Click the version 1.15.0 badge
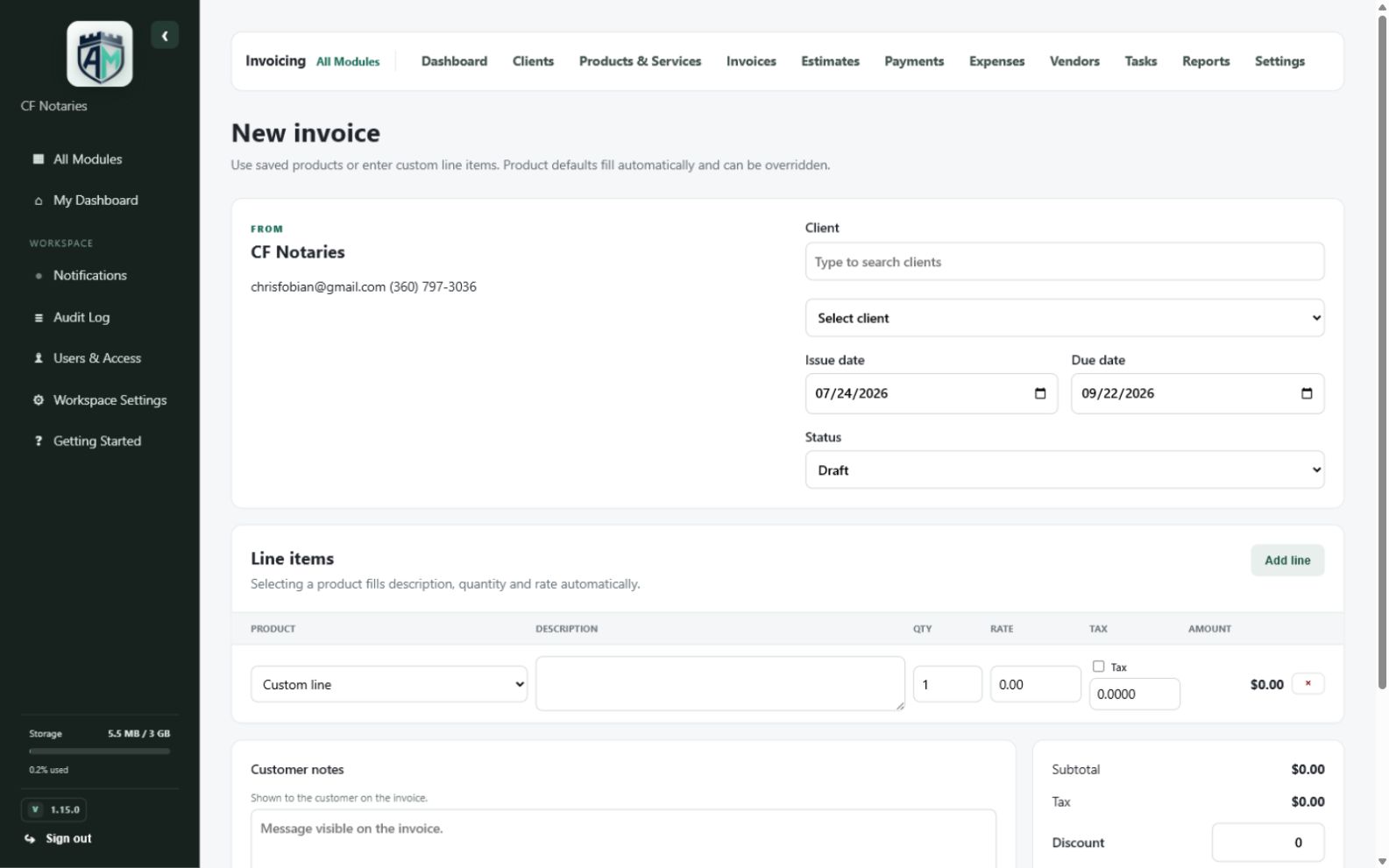The height and width of the screenshot is (868, 1389). point(53,810)
